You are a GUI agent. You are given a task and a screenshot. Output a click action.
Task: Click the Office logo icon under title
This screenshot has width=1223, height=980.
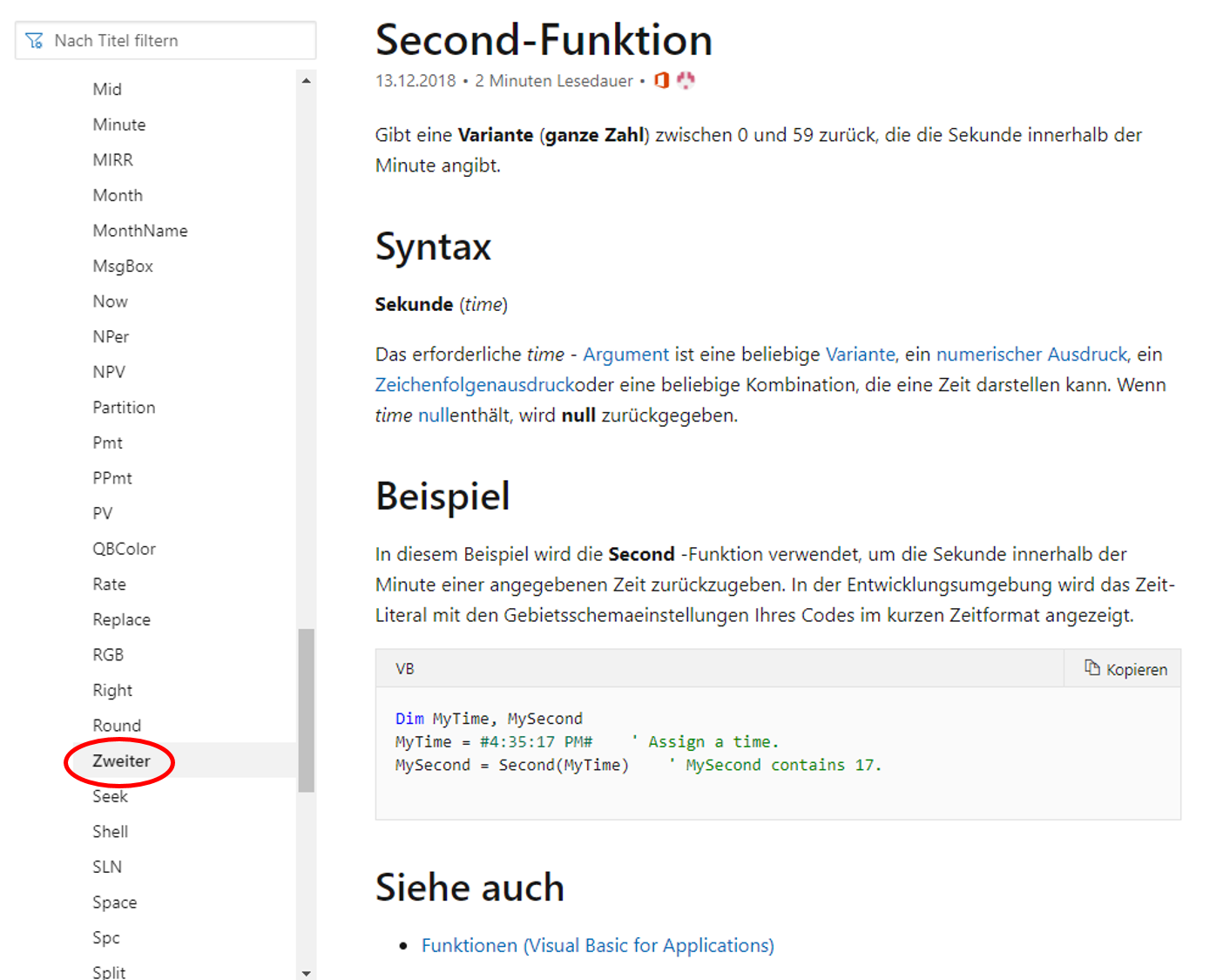tap(662, 80)
